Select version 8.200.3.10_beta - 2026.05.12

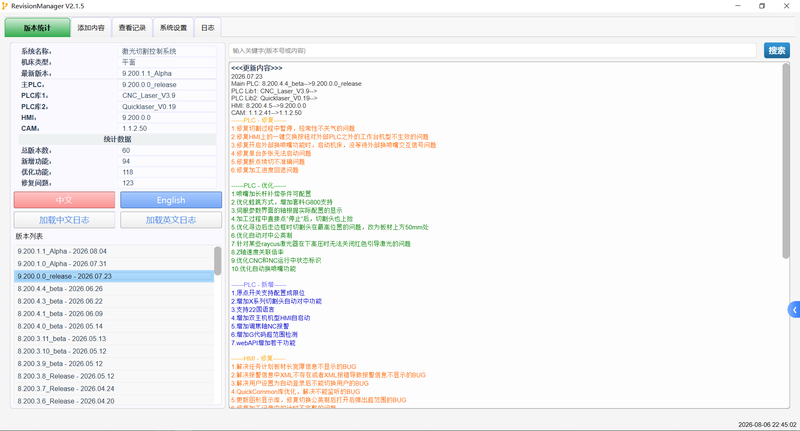tap(114, 351)
